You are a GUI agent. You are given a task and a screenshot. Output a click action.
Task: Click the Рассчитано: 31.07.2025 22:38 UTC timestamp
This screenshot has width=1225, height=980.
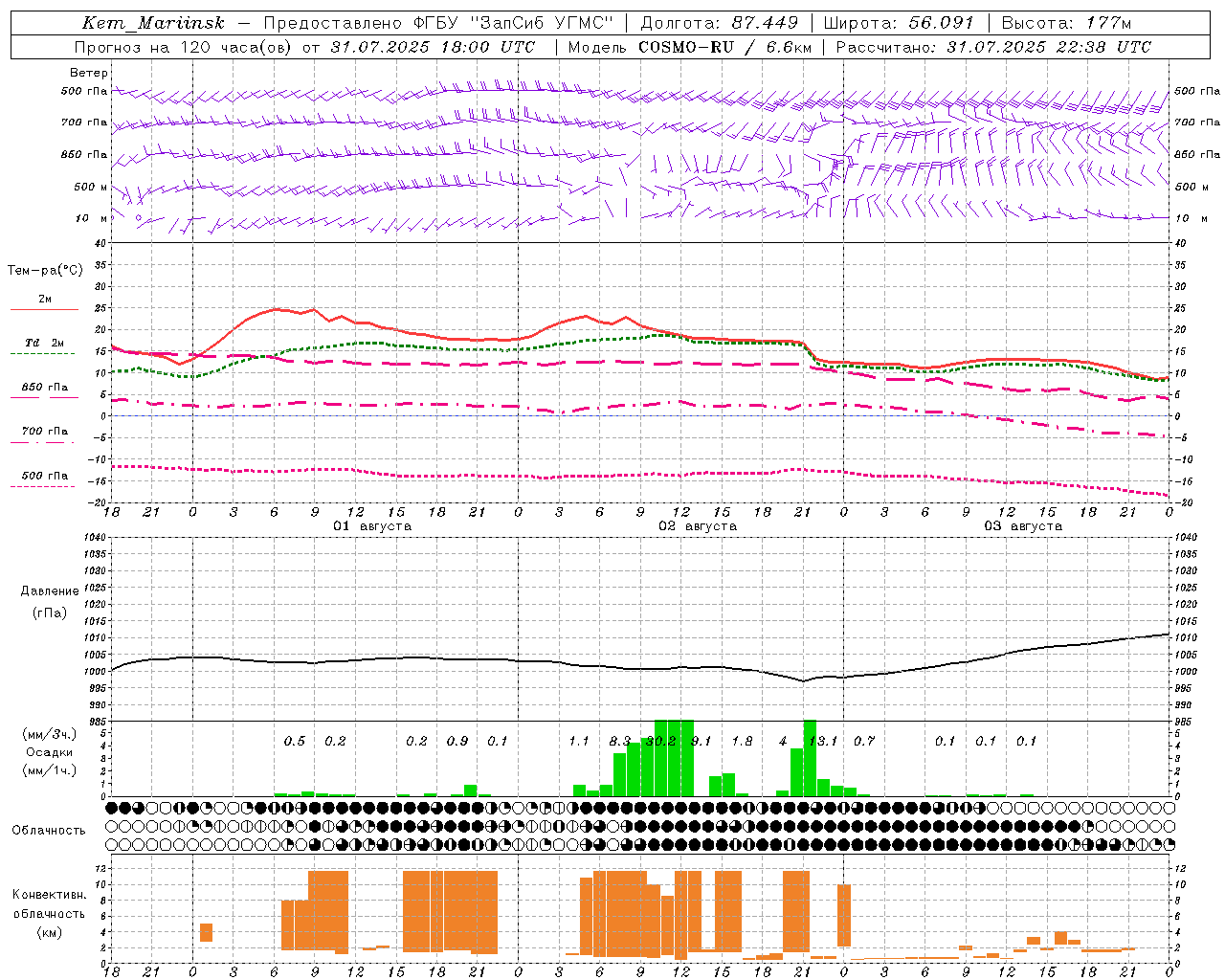[x=993, y=47]
